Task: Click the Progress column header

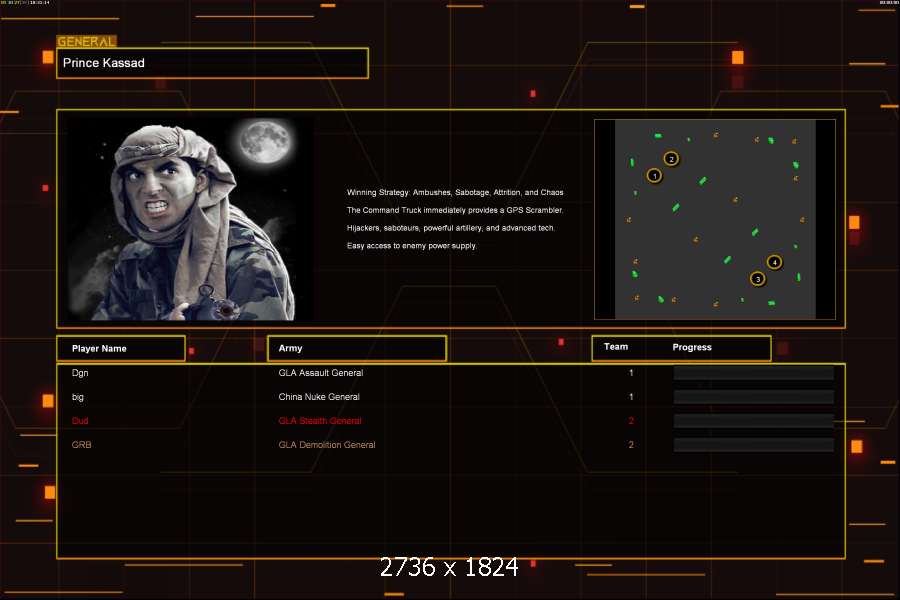Action: 692,347
